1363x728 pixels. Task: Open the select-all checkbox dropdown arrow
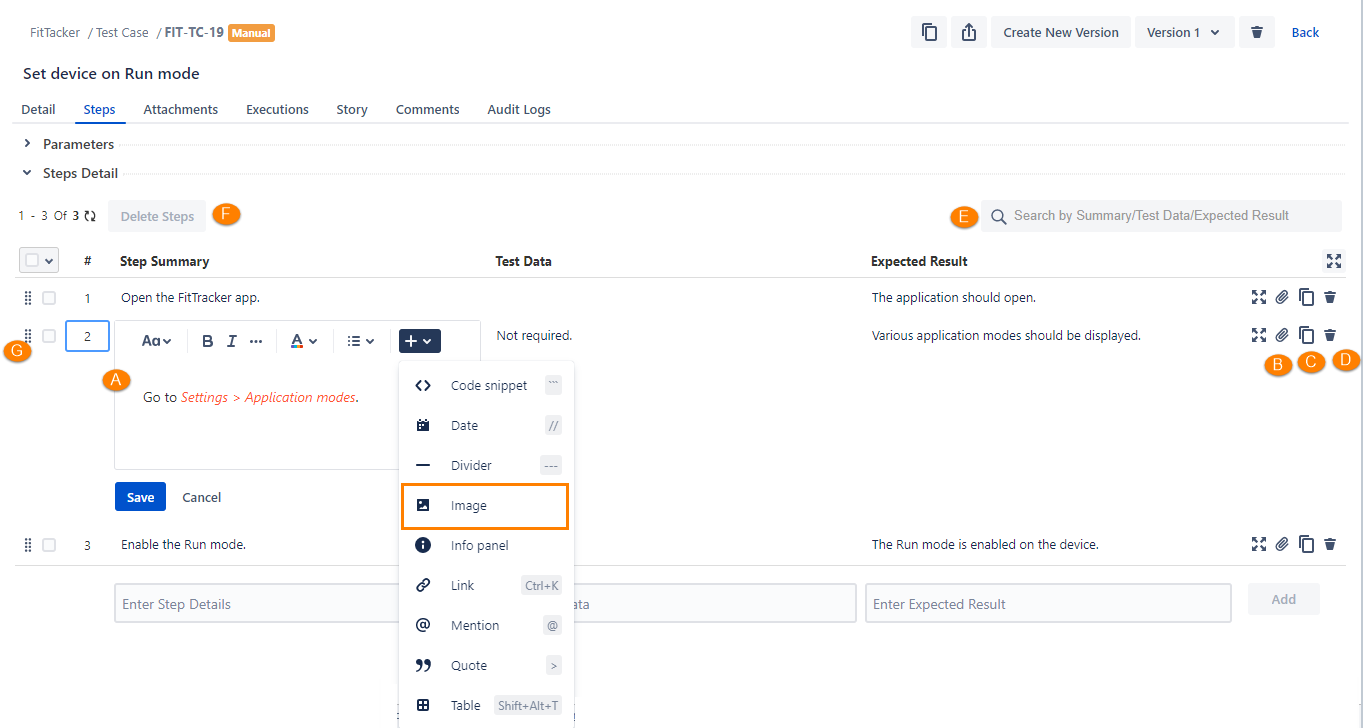coord(50,261)
